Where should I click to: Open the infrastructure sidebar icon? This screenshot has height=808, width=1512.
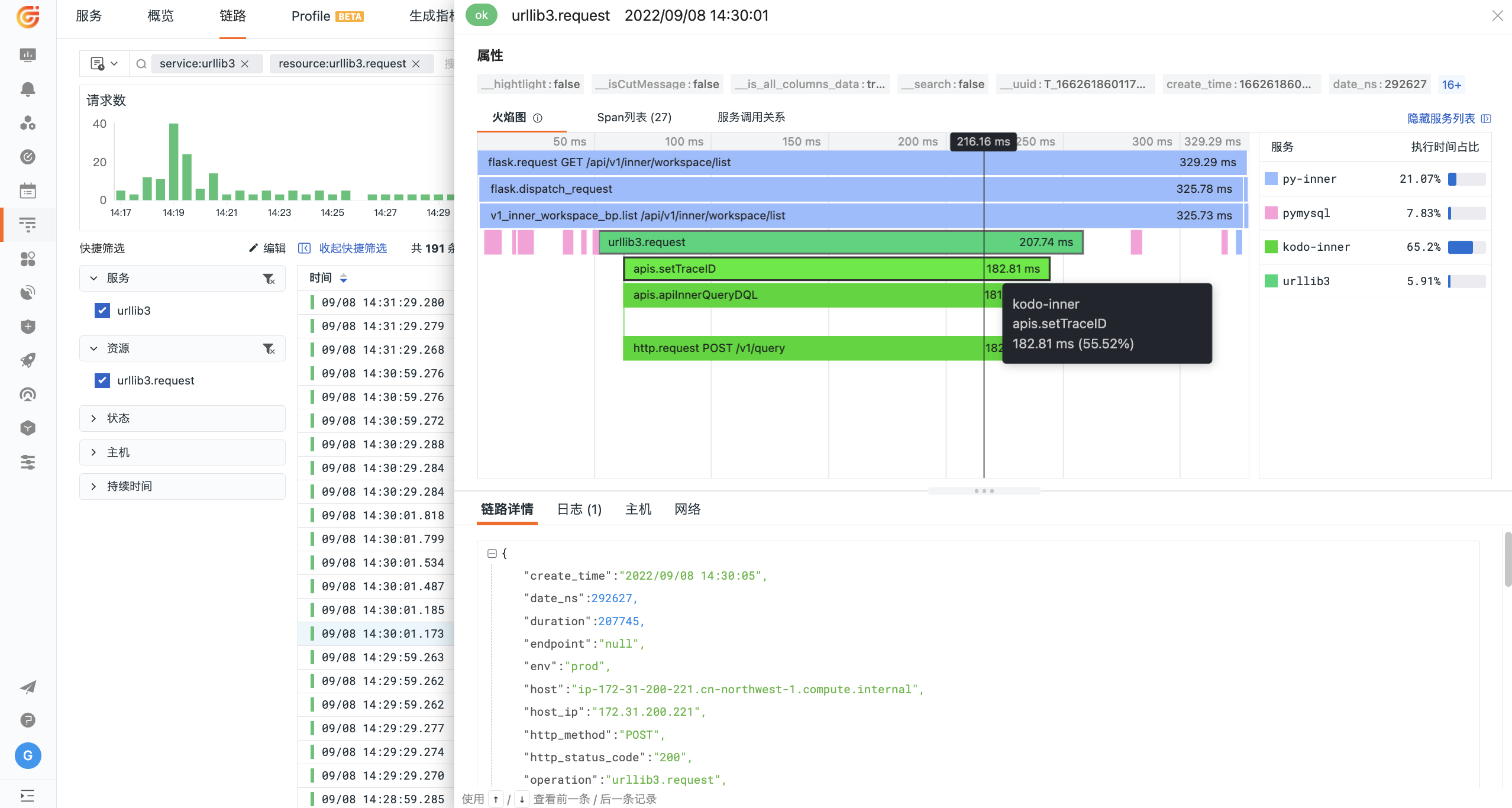(28, 123)
